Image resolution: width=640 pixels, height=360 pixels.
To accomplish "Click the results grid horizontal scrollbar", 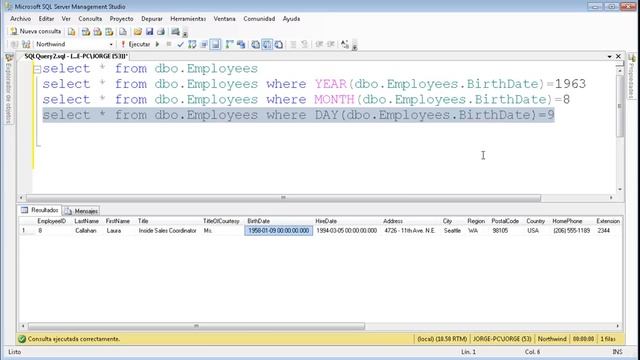I will [196, 326].
